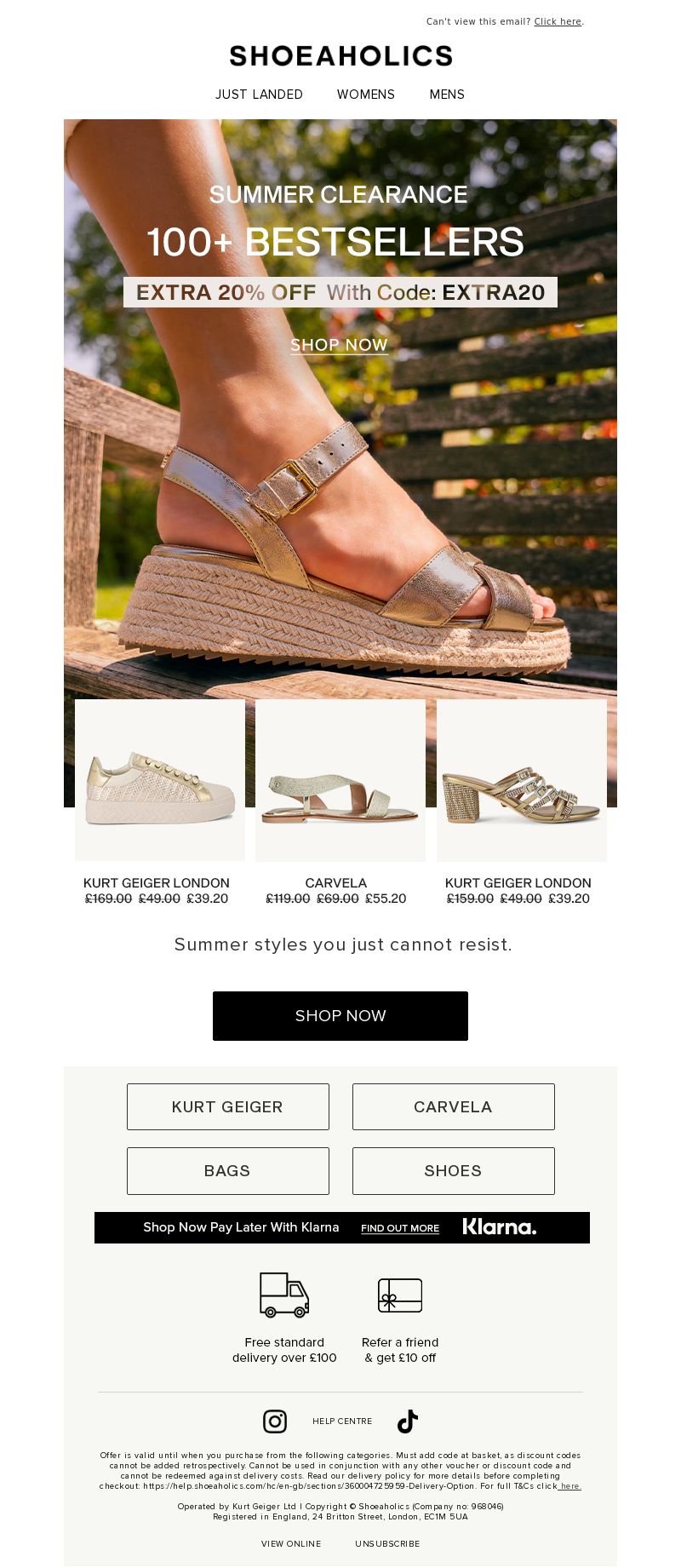Click the delivery truck icon

(x=284, y=1295)
